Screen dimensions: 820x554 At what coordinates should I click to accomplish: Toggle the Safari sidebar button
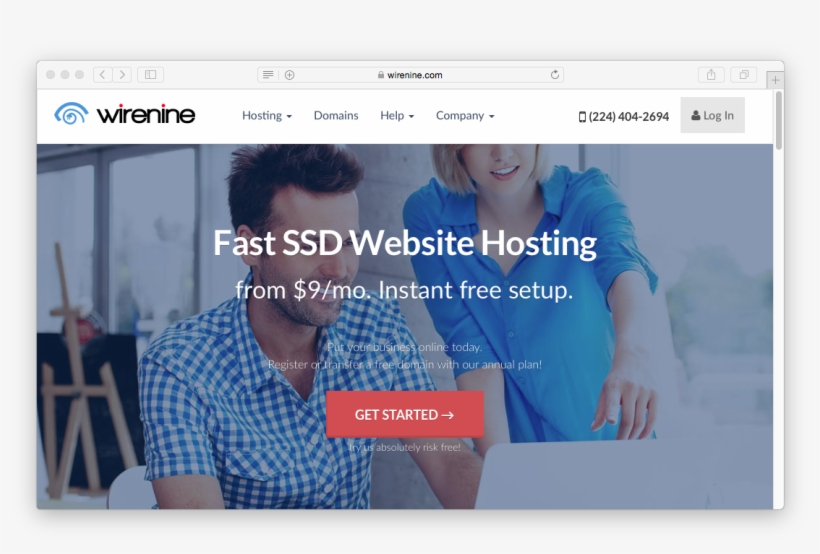[x=151, y=75]
